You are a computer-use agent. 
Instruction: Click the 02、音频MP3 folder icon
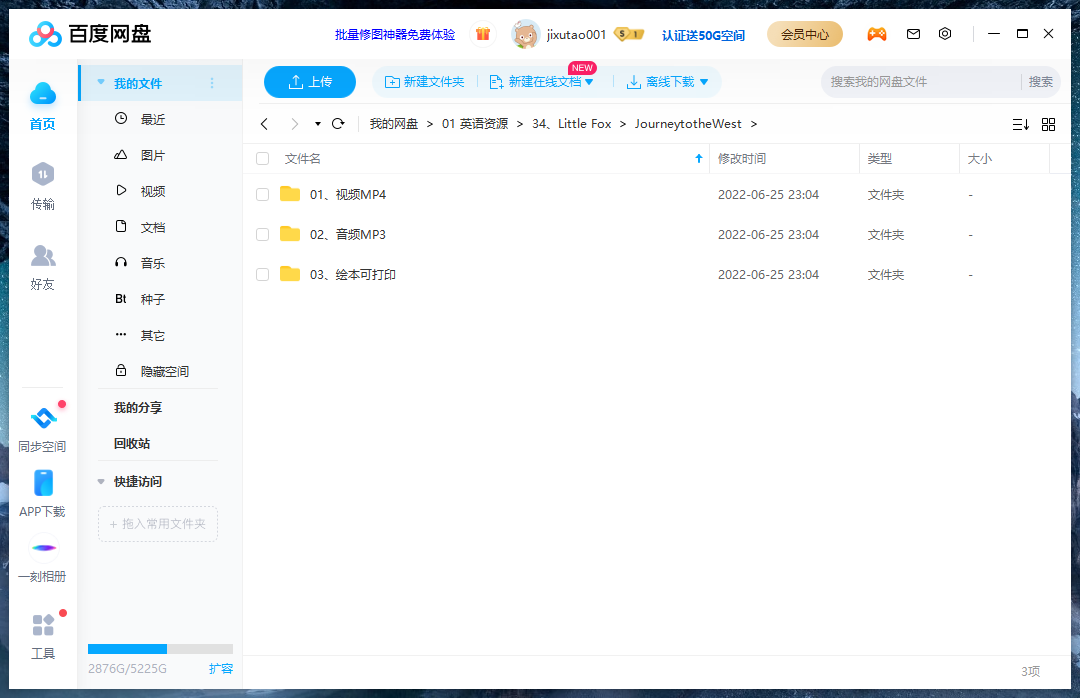pos(290,234)
